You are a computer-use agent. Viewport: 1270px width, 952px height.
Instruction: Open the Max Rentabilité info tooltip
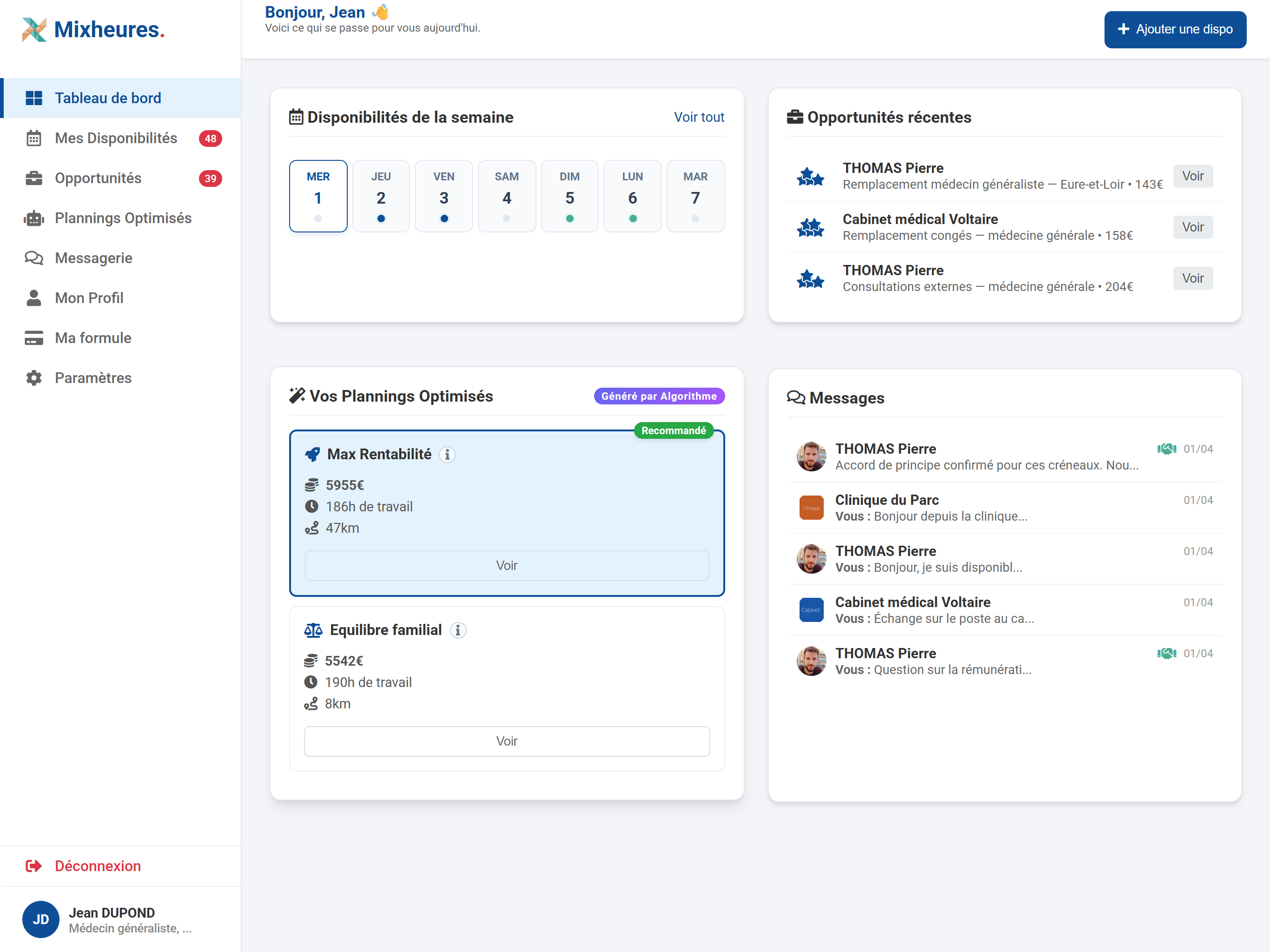point(448,454)
